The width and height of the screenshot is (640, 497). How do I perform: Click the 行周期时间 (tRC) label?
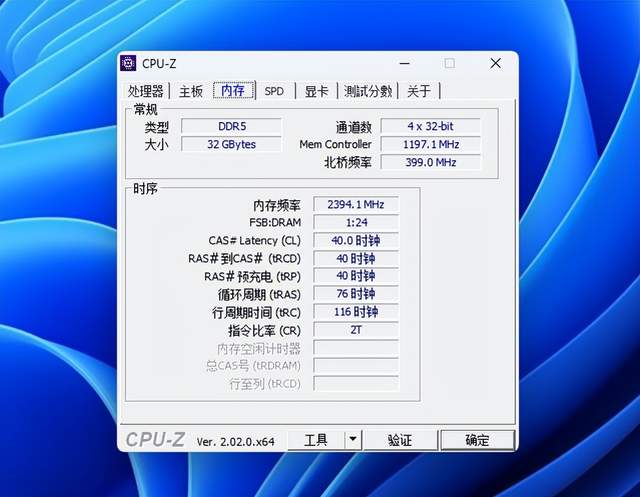tap(256, 313)
